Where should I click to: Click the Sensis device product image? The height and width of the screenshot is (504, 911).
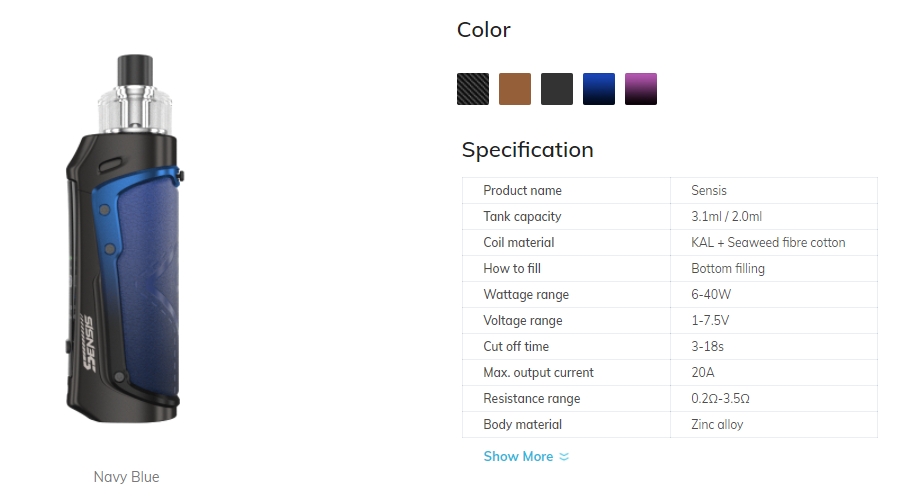pyautogui.click(x=123, y=238)
